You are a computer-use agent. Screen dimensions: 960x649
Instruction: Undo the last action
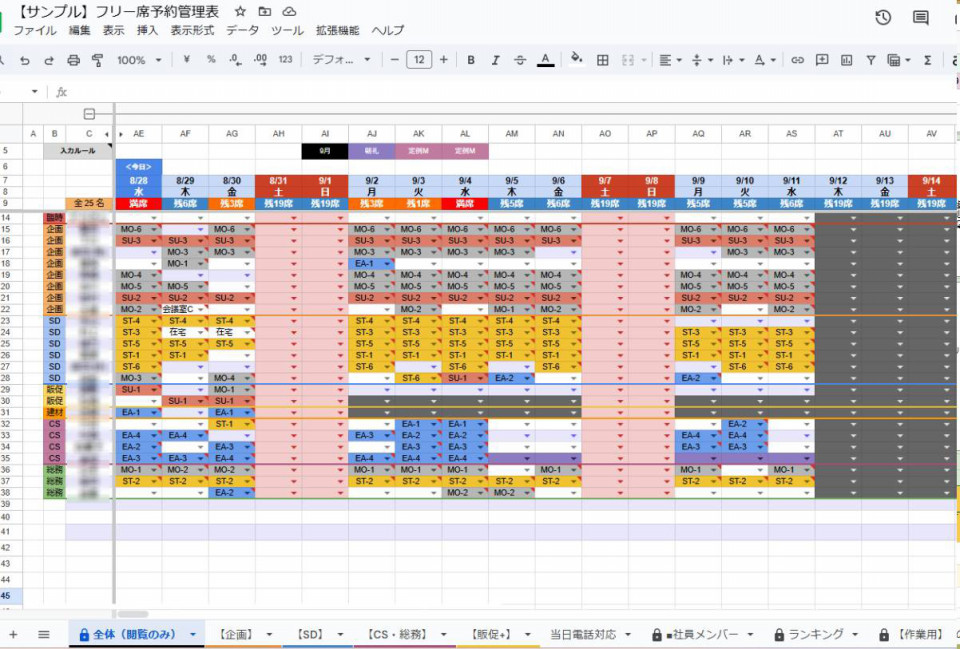tap(24, 60)
